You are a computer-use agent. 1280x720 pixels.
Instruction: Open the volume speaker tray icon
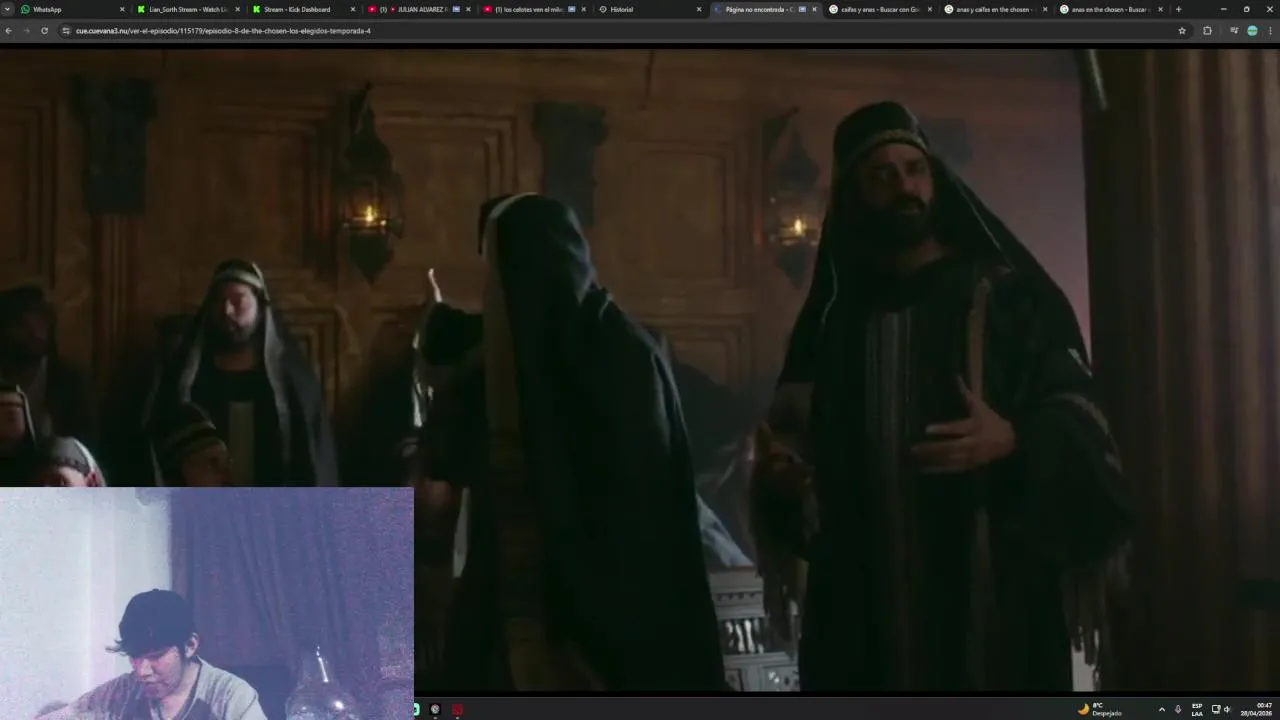tap(1228, 709)
